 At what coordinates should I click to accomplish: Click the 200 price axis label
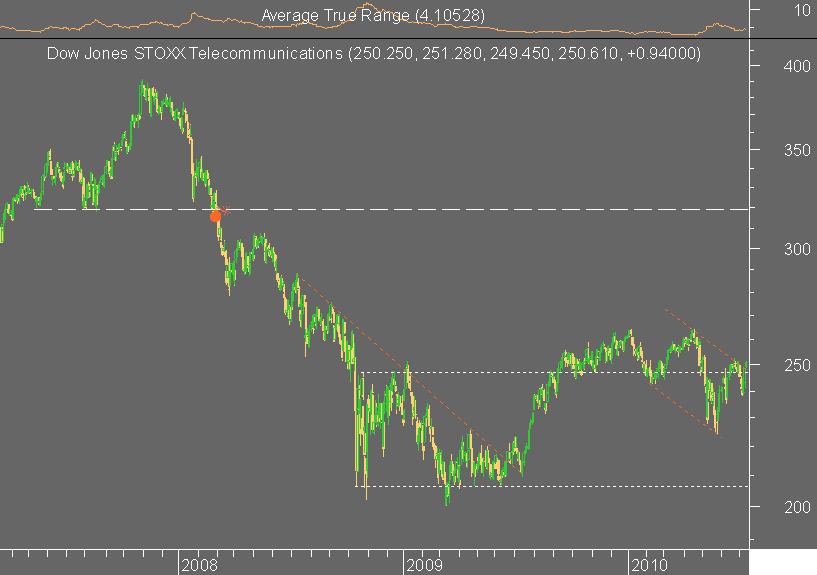click(797, 507)
